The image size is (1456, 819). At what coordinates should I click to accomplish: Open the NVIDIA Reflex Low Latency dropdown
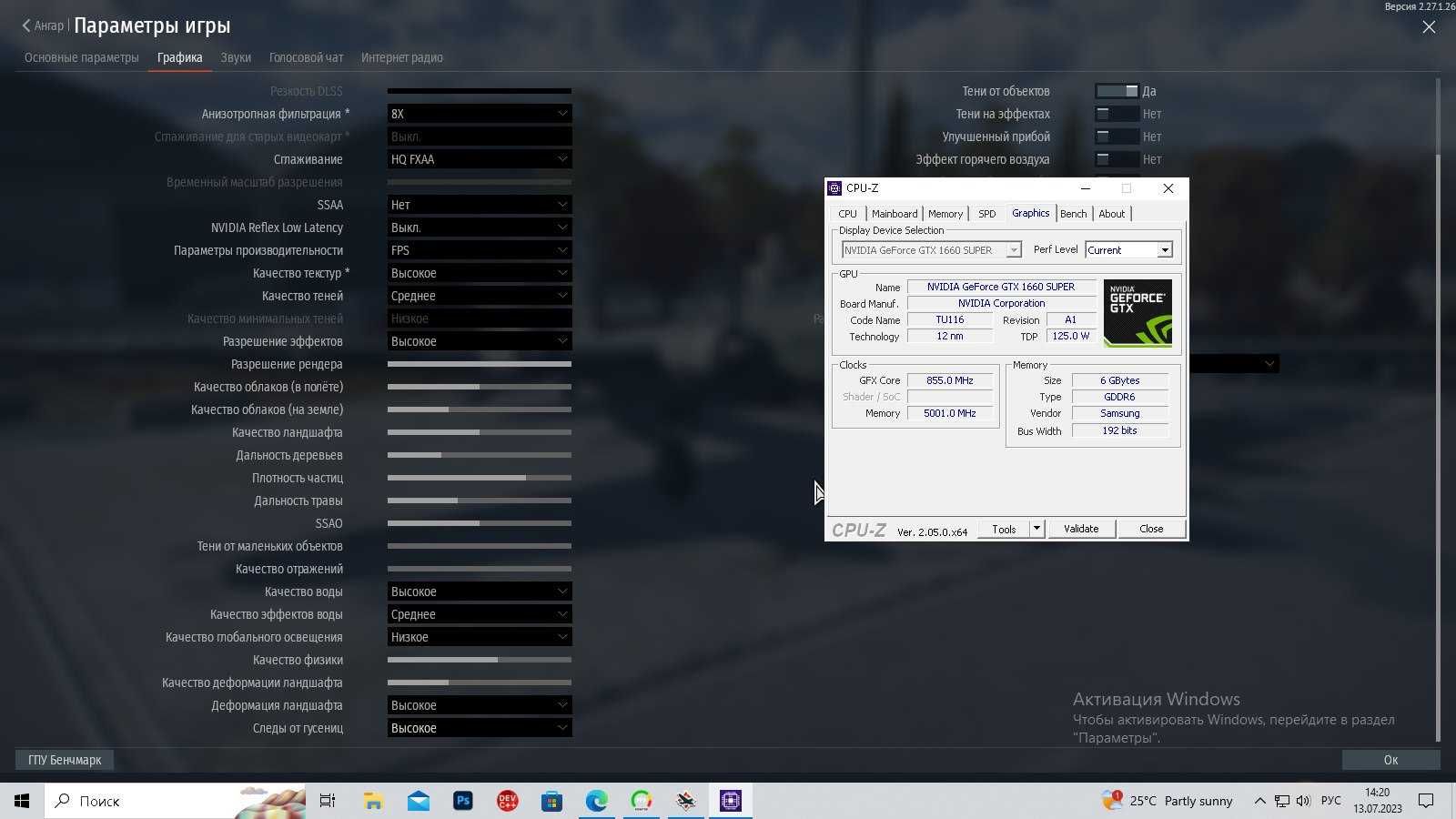tap(480, 227)
